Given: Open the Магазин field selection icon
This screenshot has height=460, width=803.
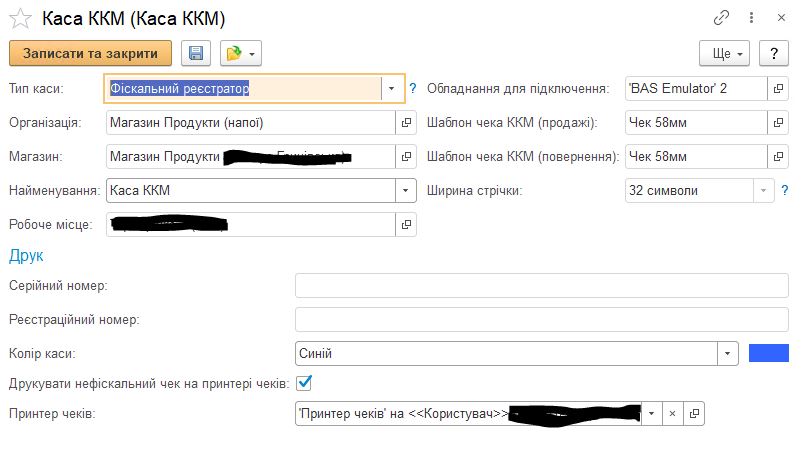Looking at the screenshot, I should click(407, 157).
